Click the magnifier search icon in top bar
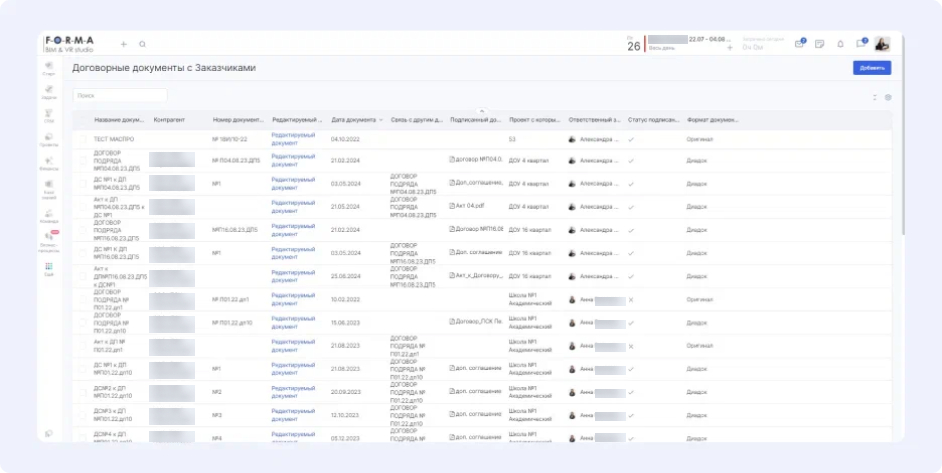The image size is (942, 473). click(x=143, y=44)
